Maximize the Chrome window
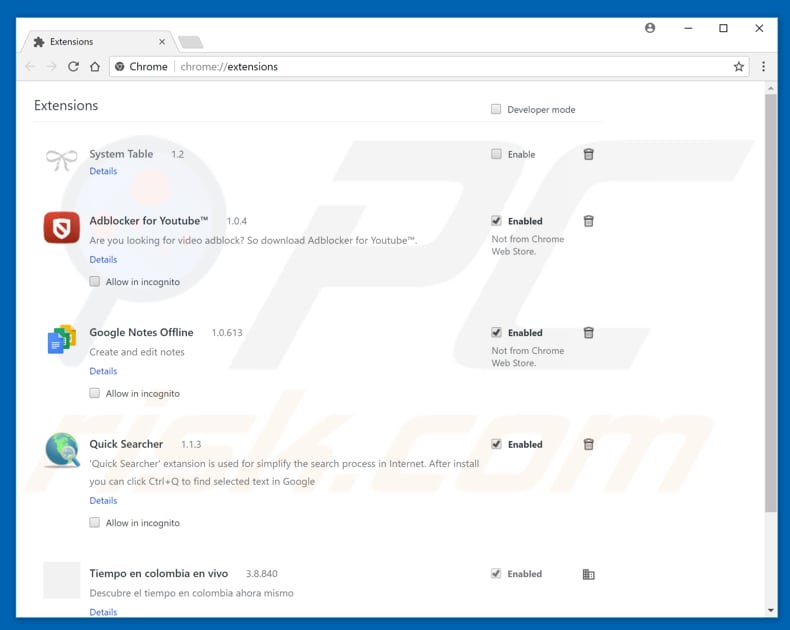This screenshot has width=790, height=630. pos(723,28)
